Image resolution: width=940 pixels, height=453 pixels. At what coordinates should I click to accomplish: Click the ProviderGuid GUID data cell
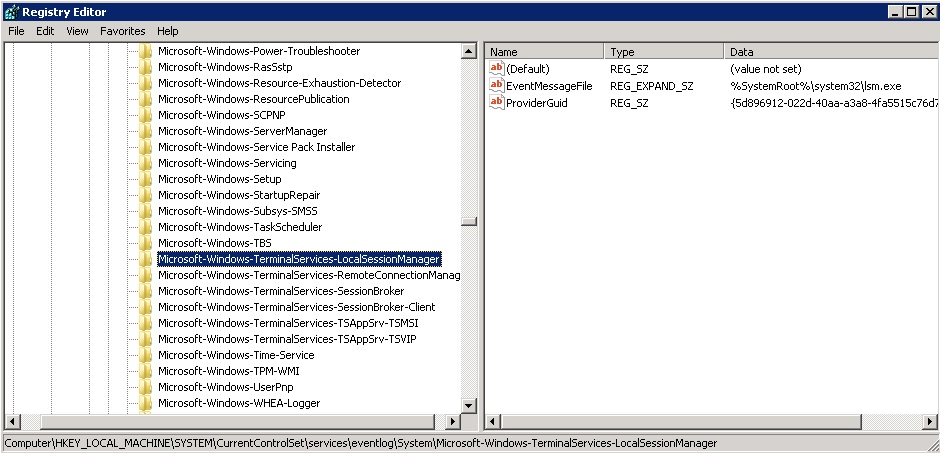834,102
